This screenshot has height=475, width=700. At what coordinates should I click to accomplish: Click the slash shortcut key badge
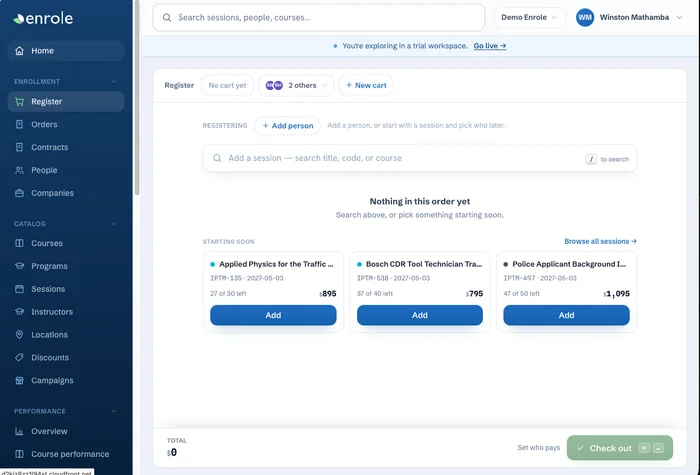[591, 159]
